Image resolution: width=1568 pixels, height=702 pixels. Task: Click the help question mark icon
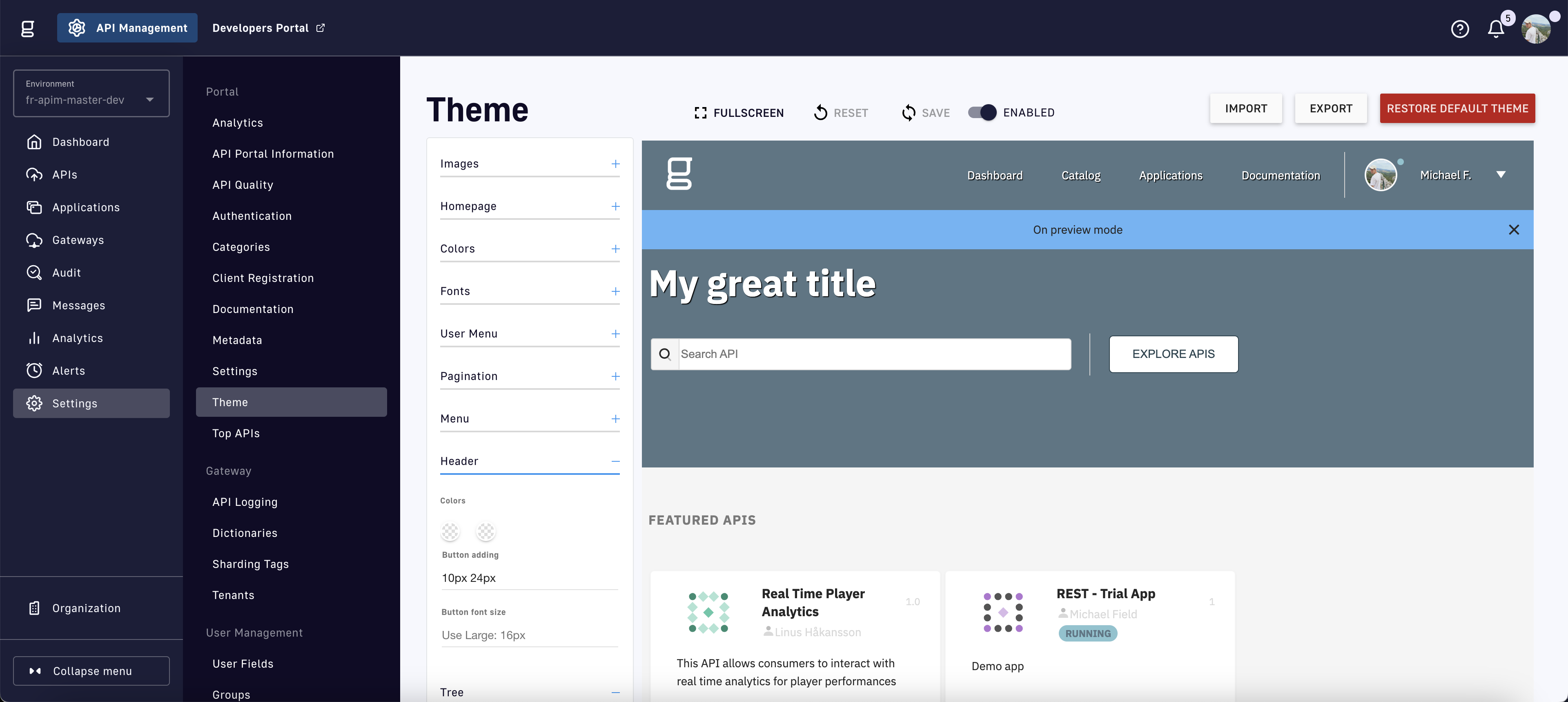(x=1460, y=29)
